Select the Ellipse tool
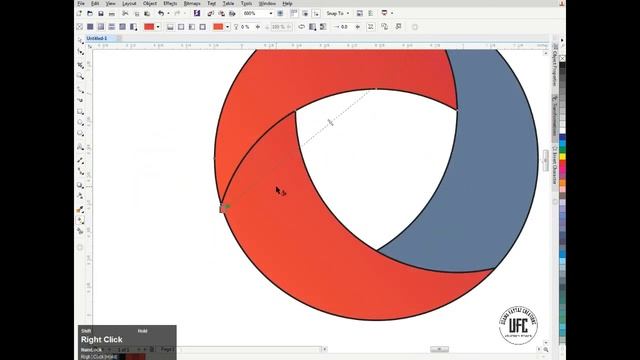 (80, 122)
